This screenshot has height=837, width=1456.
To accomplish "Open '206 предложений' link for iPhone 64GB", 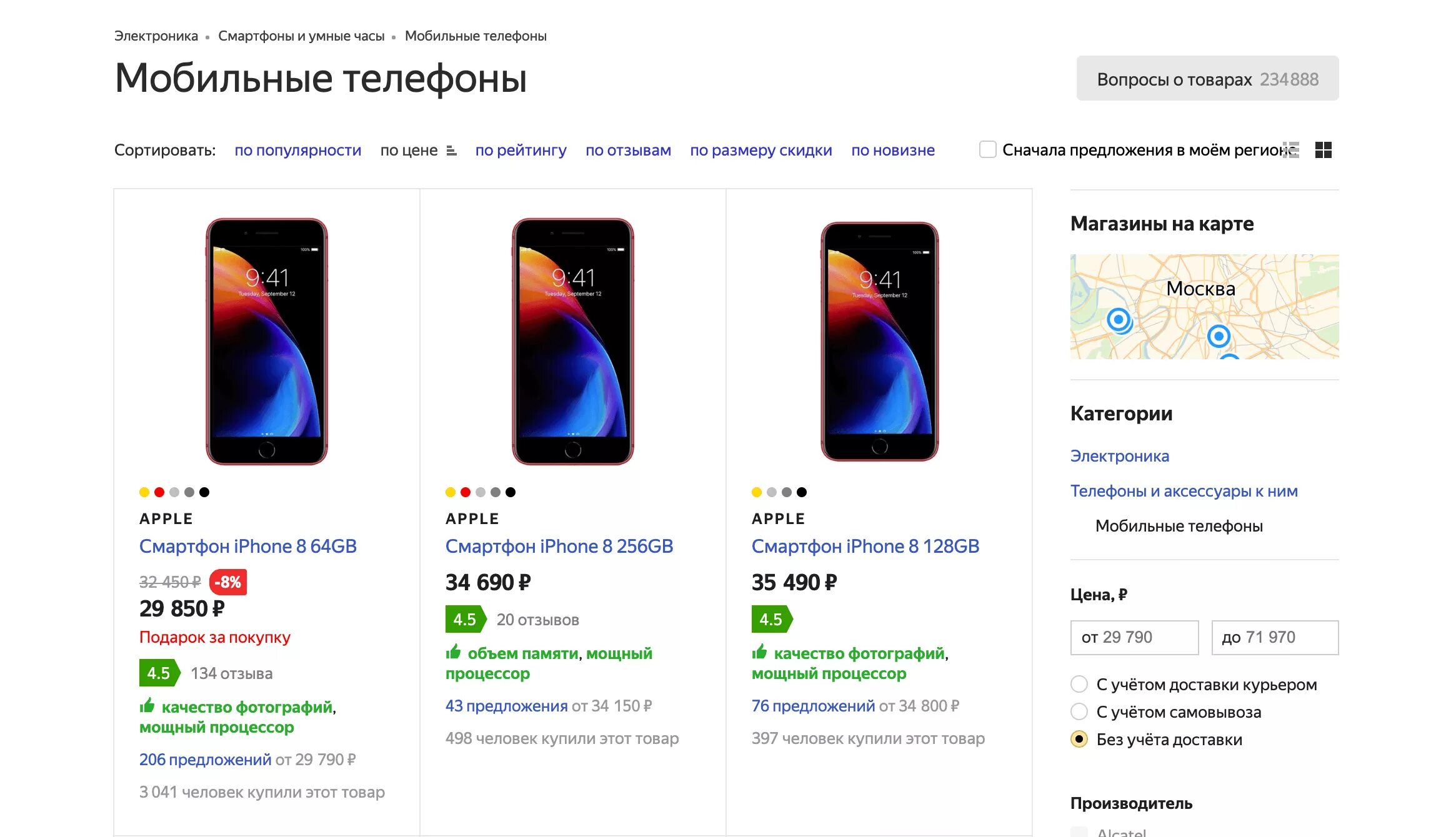I will pos(205,760).
